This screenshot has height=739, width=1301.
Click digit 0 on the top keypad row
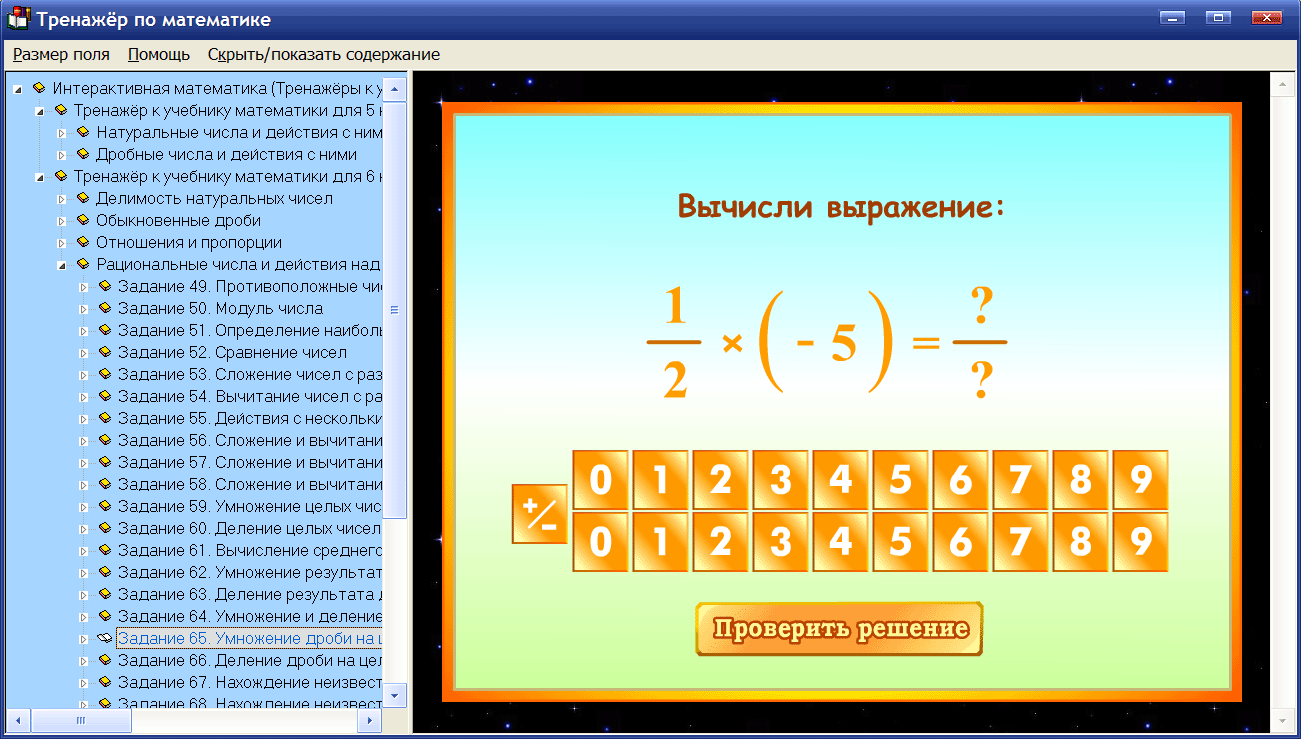[x=600, y=481]
